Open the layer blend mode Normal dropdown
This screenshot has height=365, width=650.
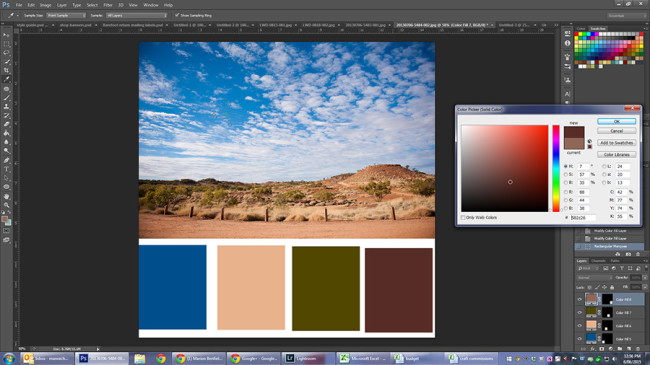click(x=595, y=278)
